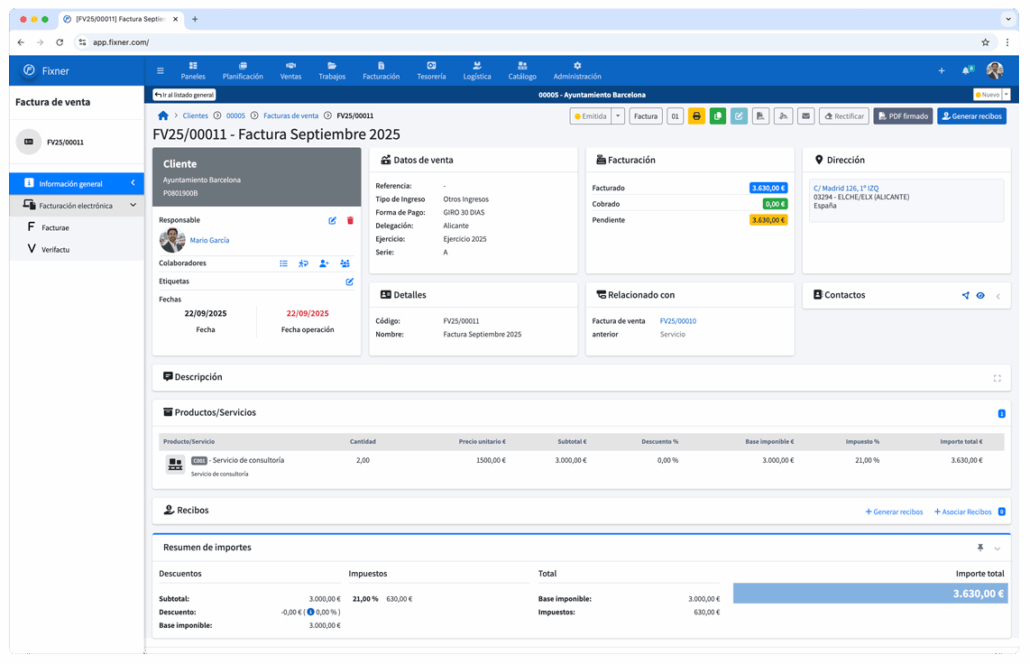Toggle the hamburger sidebar menu
The width and height of the screenshot is (1030, 664).
coord(160,71)
